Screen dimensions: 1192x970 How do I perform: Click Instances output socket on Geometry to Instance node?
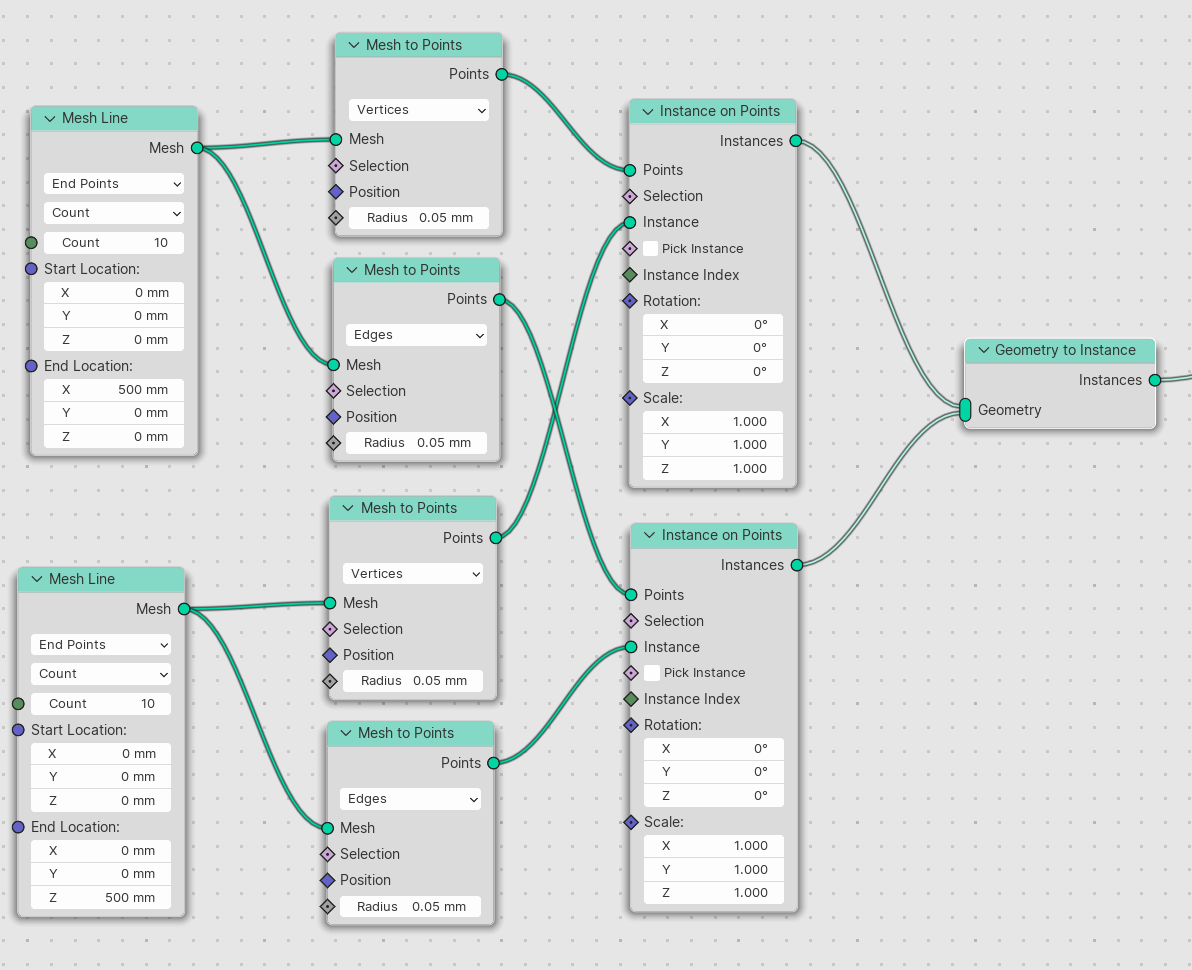click(1155, 380)
